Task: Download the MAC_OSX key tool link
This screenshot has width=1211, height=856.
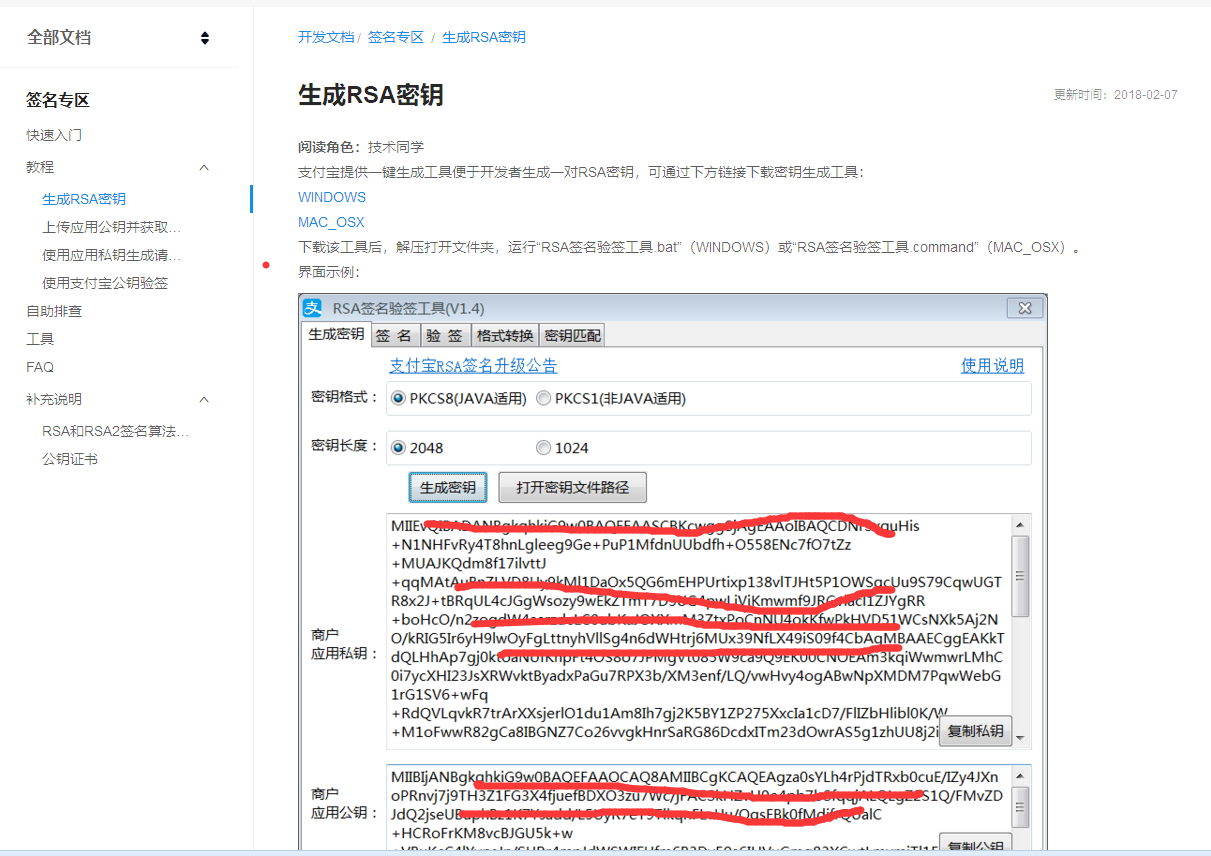Action: pos(331,222)
